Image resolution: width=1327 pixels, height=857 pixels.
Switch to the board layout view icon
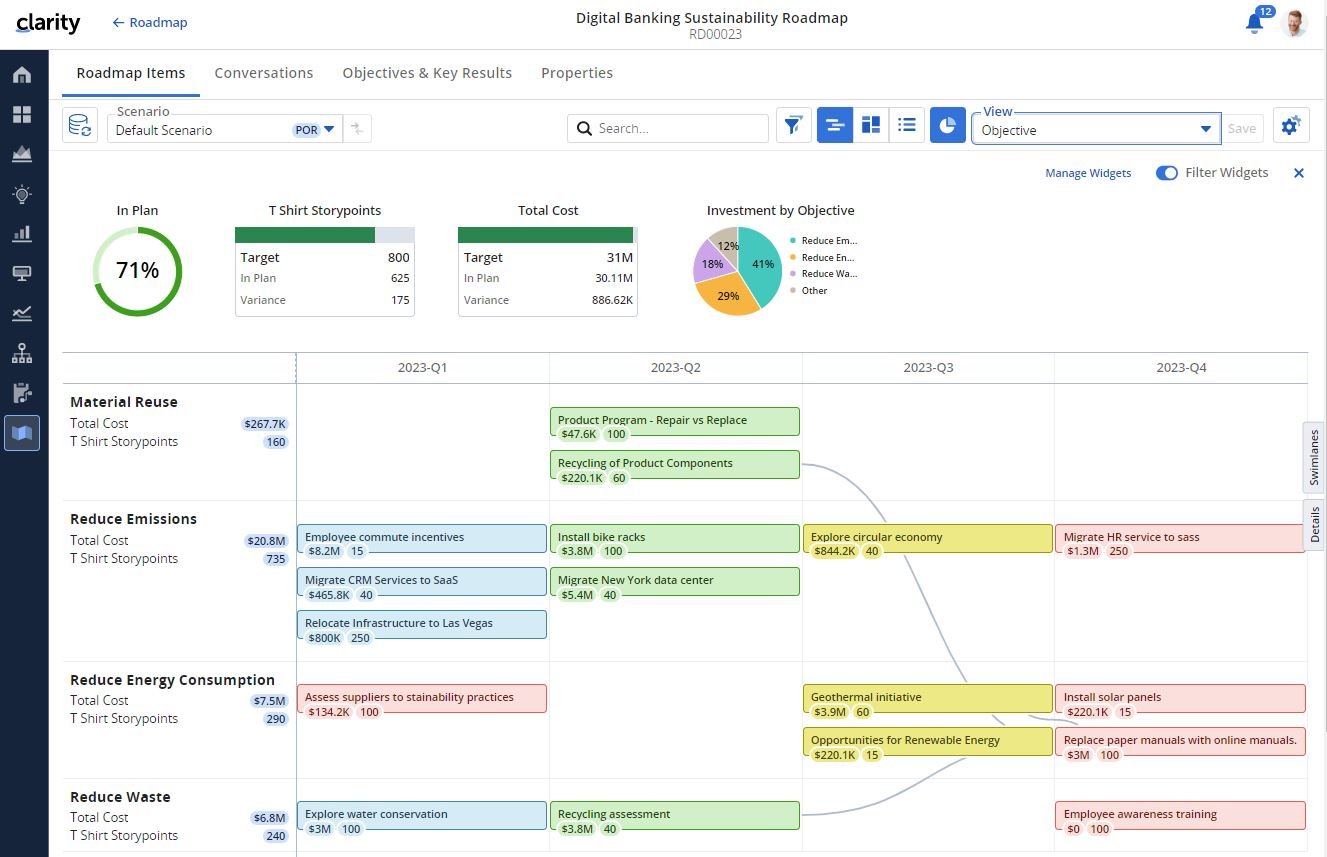coord(871,126)
